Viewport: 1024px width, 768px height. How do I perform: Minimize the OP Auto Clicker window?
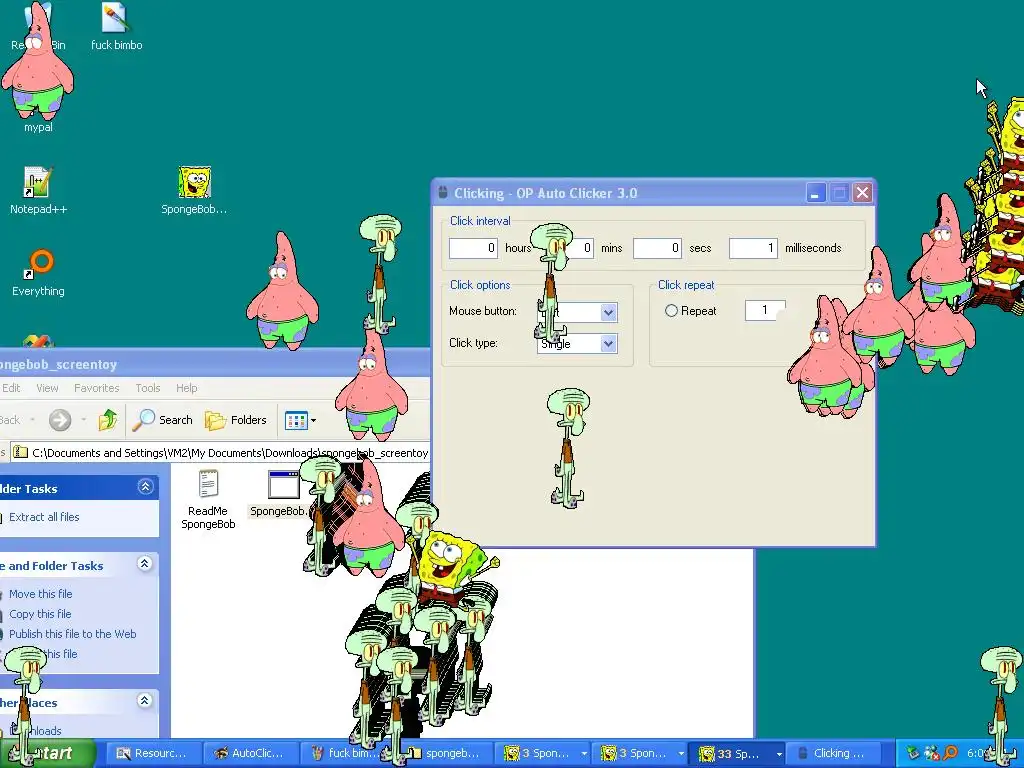click(x=816, y=193)
